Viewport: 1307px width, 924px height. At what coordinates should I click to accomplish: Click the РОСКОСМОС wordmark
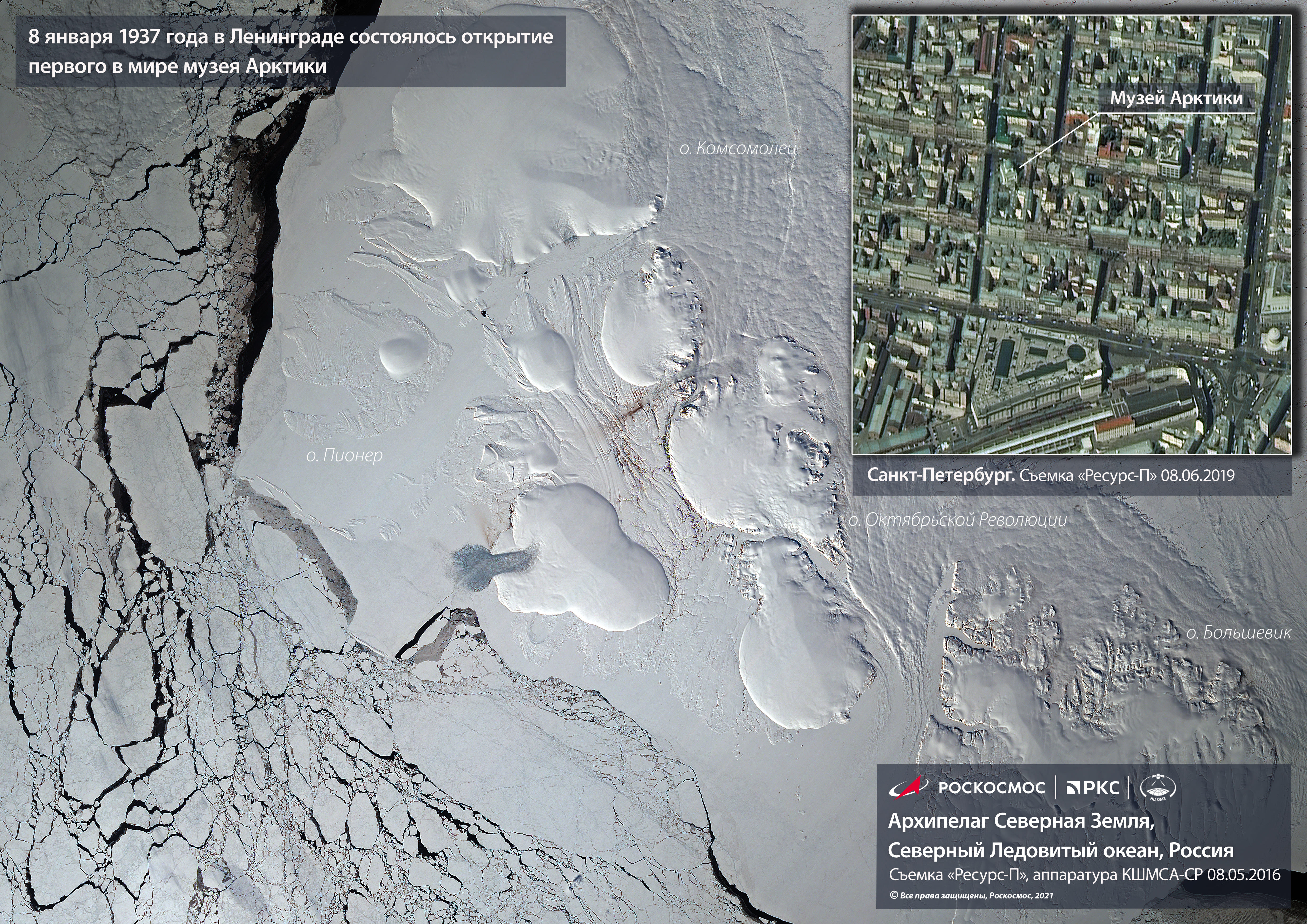pyautogui.click(x=992, y=788)
